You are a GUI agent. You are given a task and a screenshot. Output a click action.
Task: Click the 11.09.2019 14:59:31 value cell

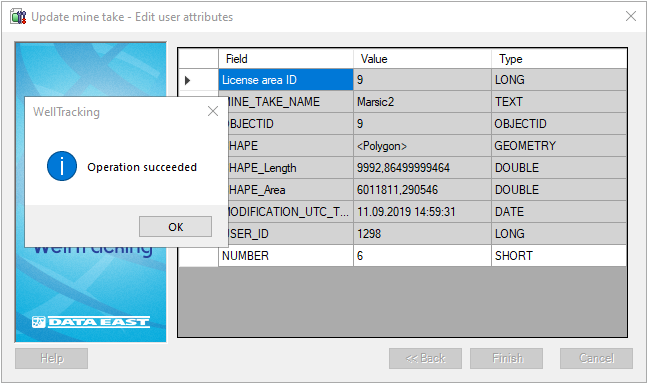(x=422, y=212)
